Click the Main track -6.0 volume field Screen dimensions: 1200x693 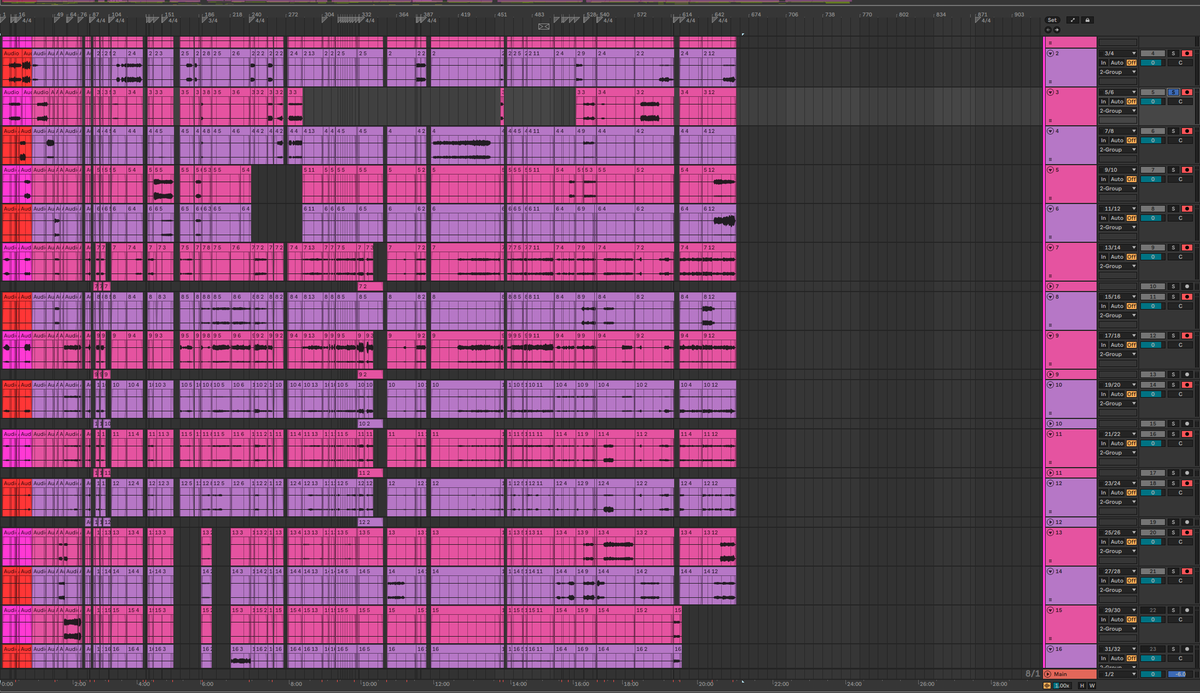click(1180, 674)
